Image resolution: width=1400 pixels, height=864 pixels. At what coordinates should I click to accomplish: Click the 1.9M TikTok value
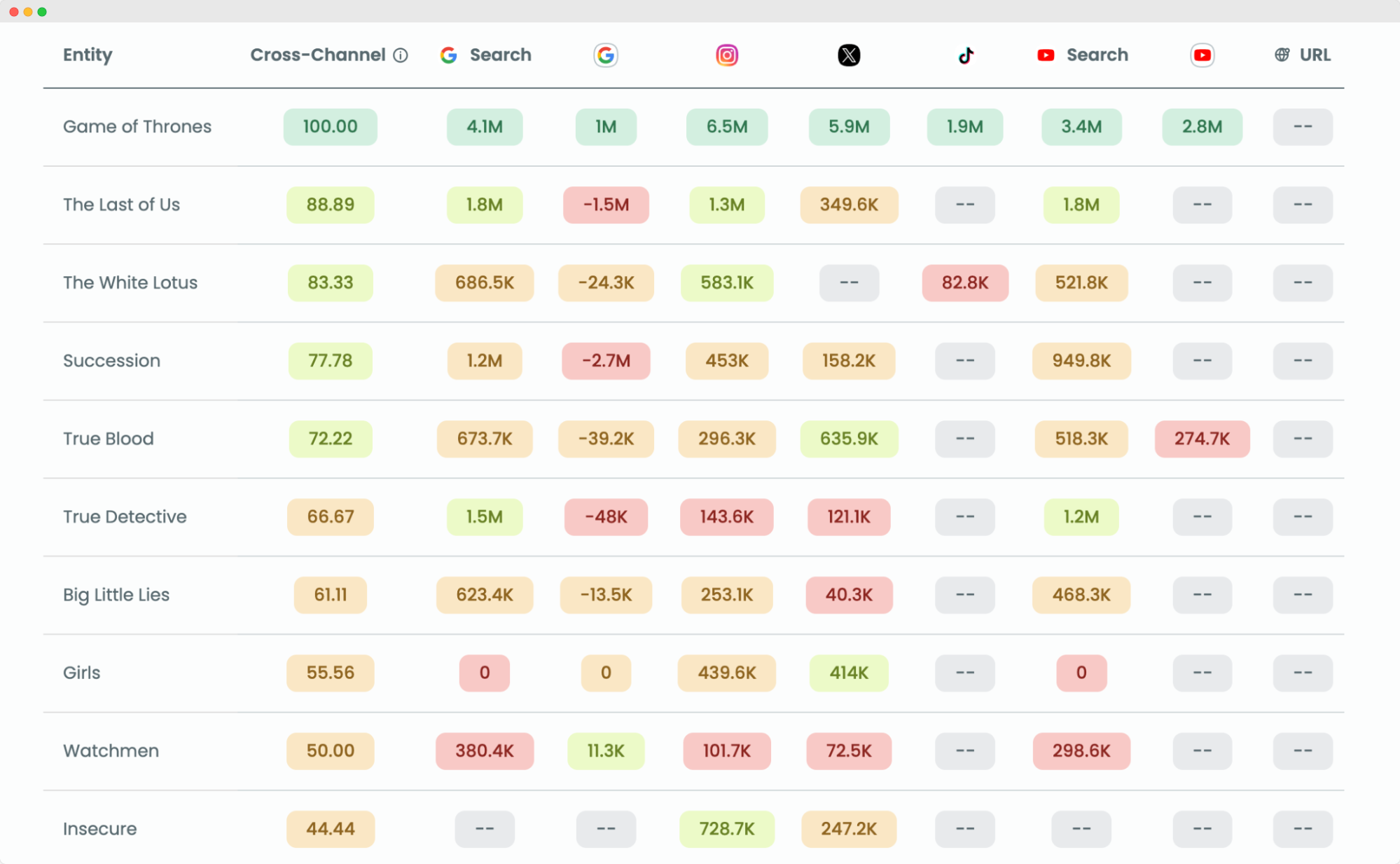click(965, 127)
